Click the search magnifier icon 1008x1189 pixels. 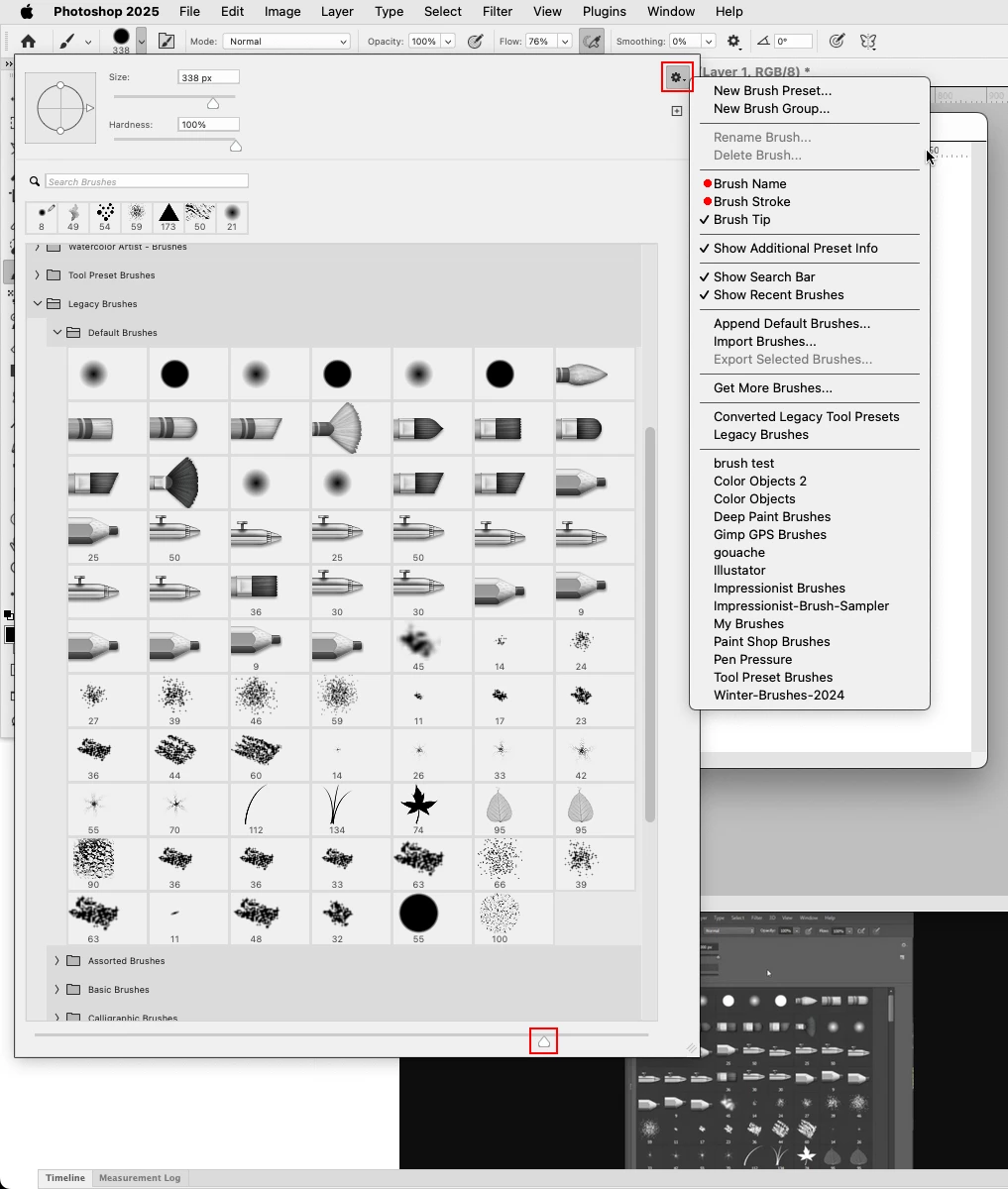point(35,181)
